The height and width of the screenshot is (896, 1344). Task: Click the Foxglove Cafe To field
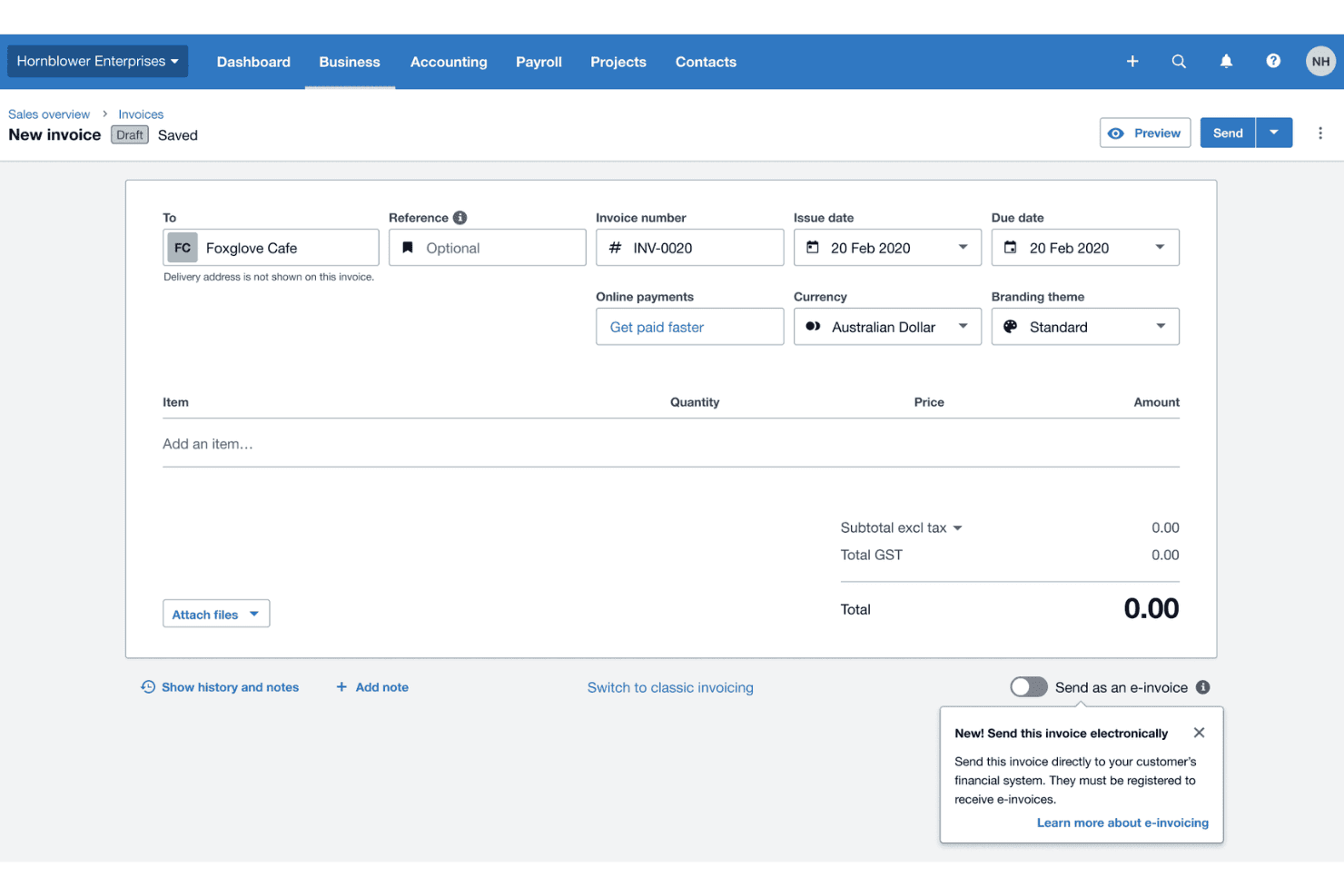[271, 248]
